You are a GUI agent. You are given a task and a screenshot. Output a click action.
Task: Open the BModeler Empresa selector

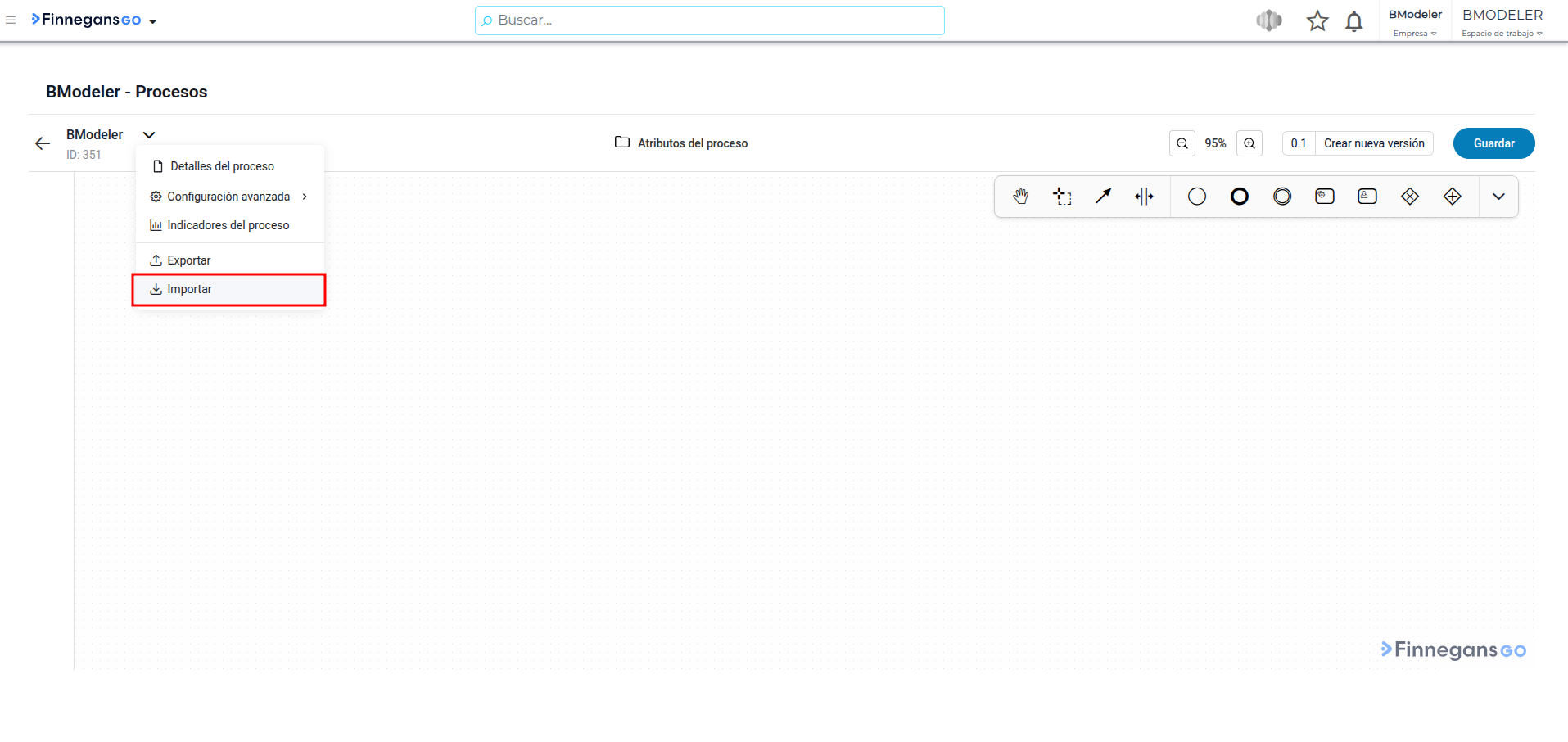[x=1415, y=22]
